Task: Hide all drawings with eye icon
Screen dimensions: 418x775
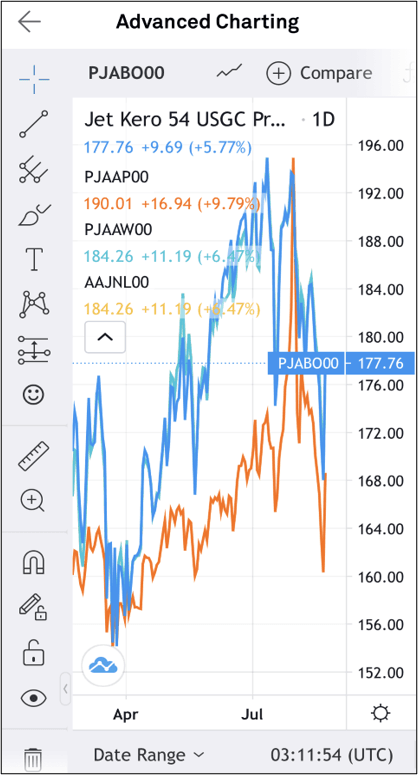Action: (x=34, y=698)
